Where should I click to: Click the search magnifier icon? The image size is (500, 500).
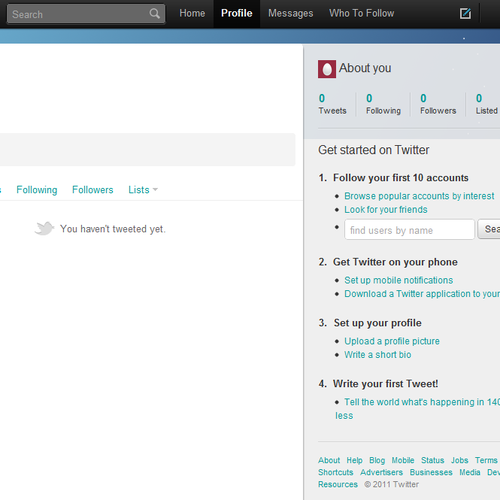[154, 14]
